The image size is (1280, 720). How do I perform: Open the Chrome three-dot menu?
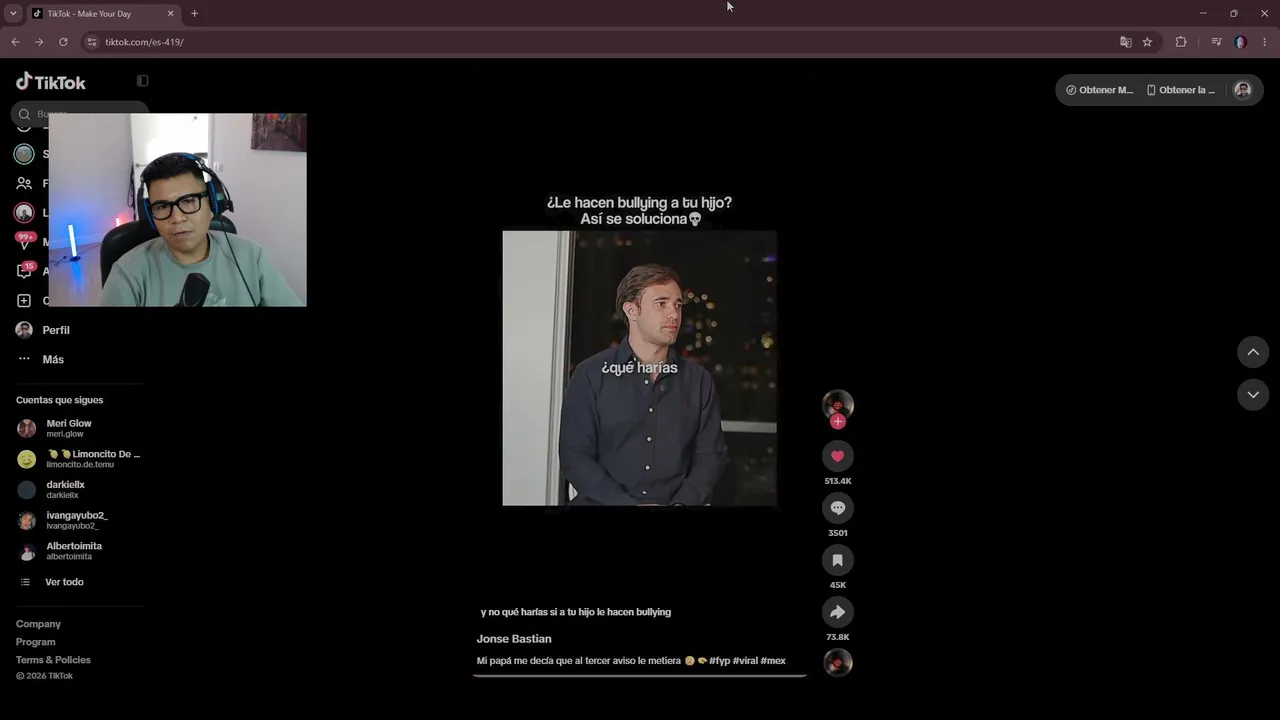1265,42
